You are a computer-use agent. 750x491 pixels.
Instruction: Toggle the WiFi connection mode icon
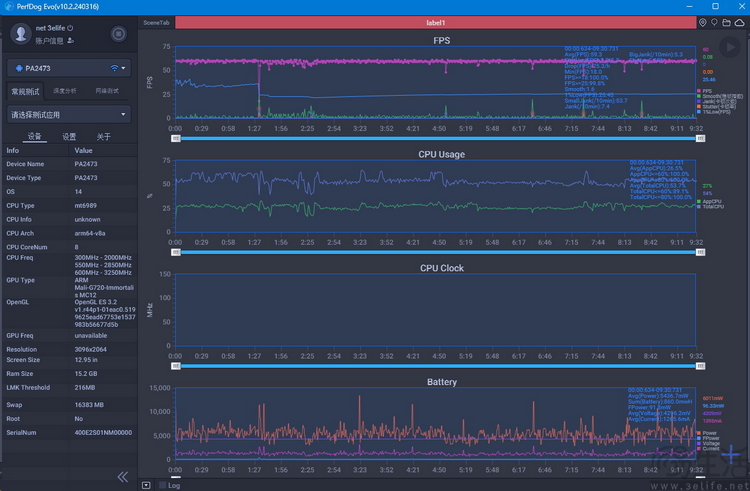114,68
